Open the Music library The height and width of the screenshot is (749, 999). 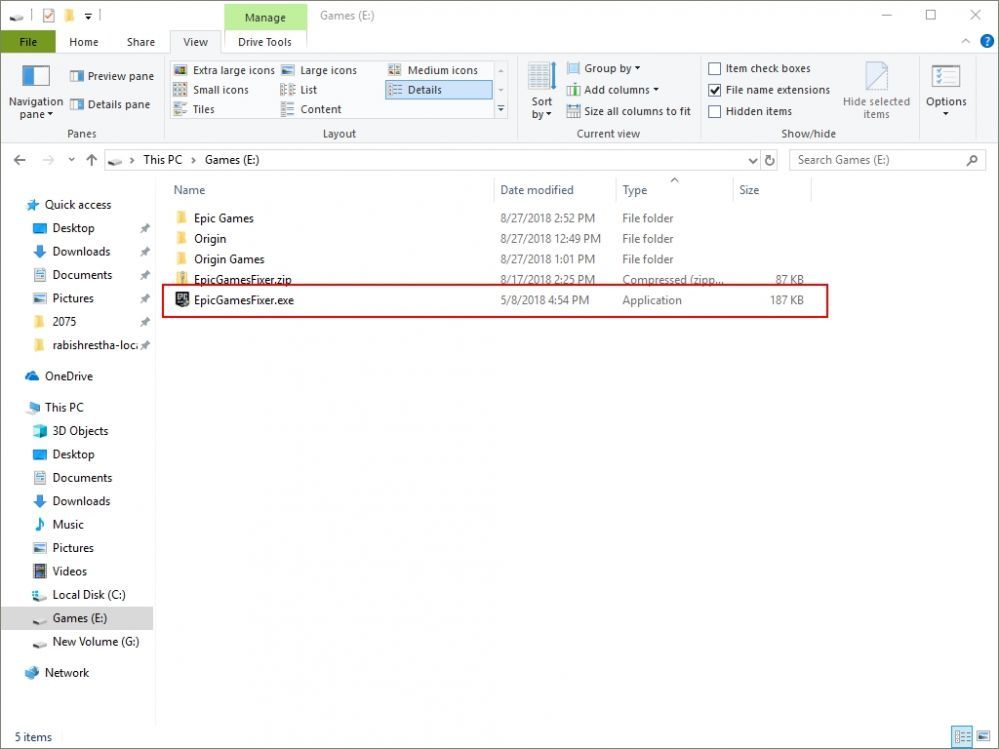coord(68,525)
